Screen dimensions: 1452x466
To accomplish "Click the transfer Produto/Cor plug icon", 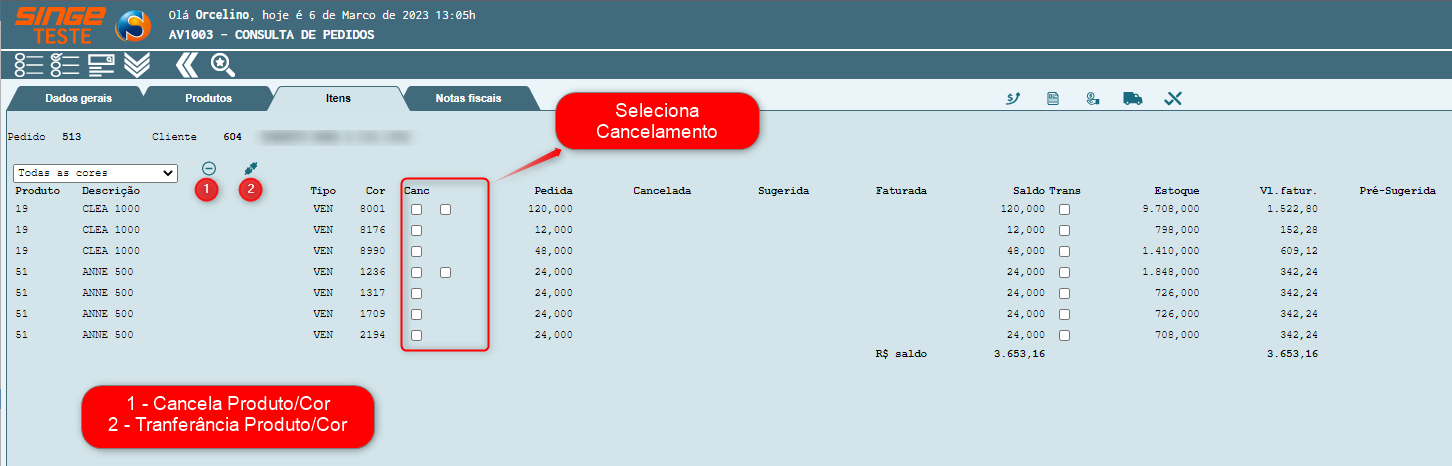I will pyautogui.click(x=250, y=168).
